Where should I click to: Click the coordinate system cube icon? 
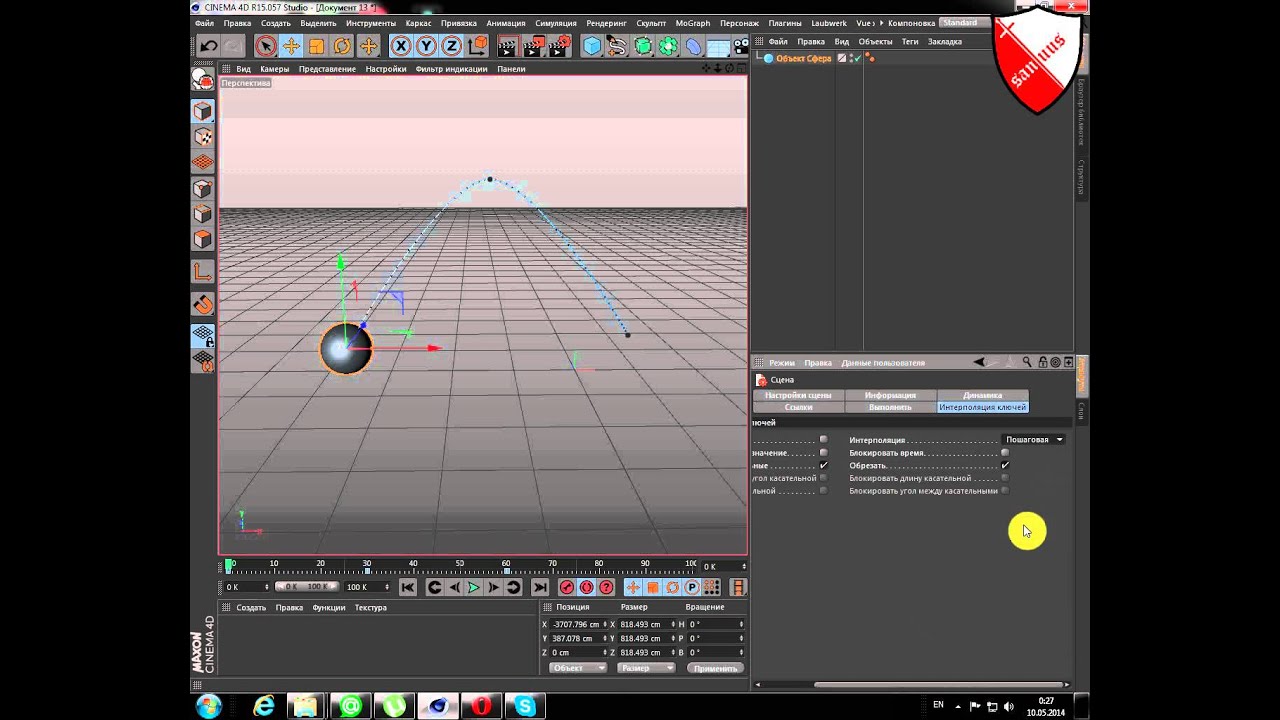(477, 46)
